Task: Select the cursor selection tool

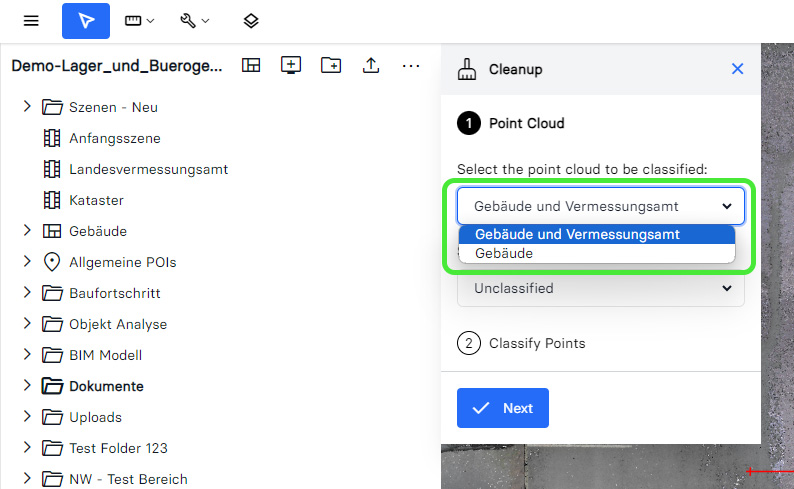Action: (86, 21)
